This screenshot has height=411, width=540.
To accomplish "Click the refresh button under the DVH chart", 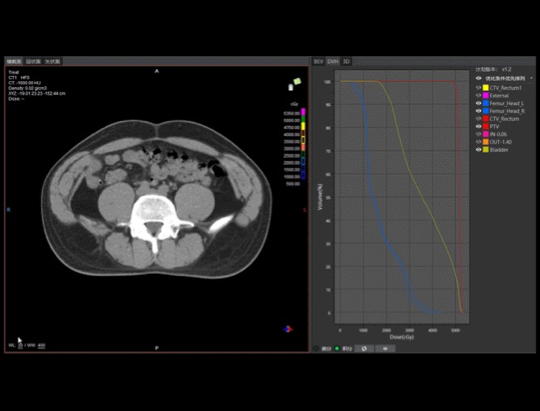I will point(364,349).
